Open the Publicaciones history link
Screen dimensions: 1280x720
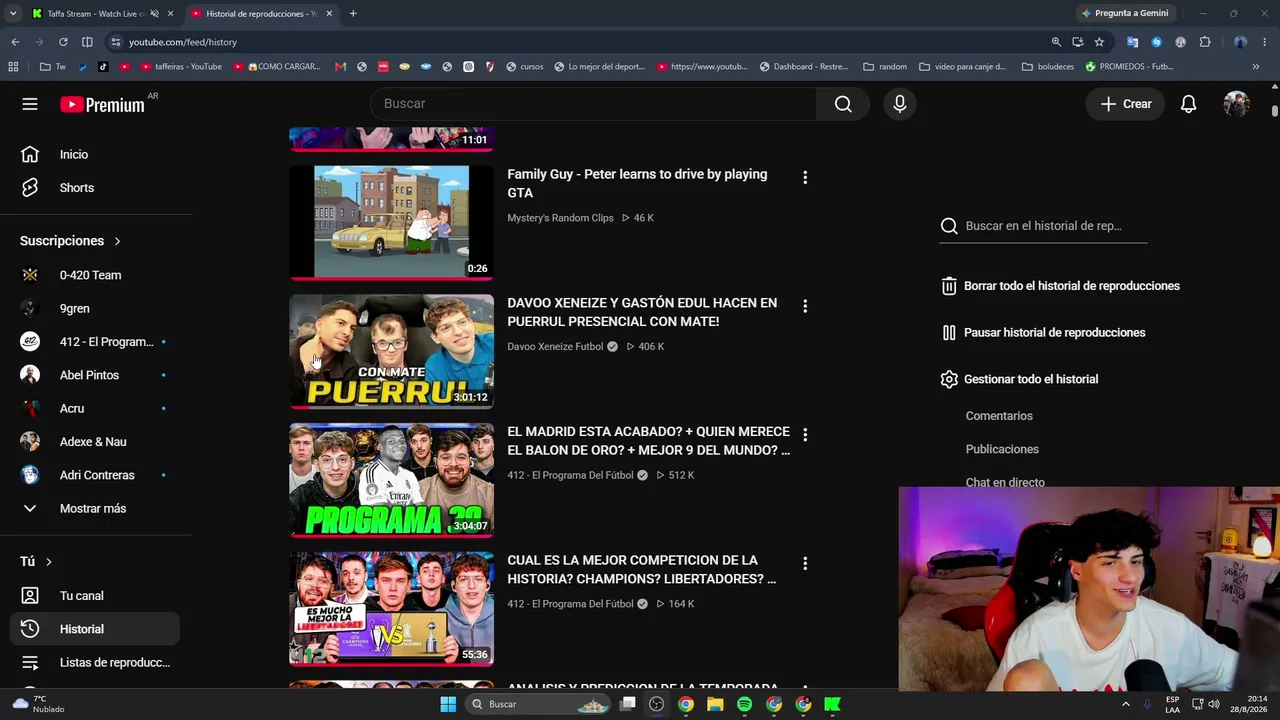(x=1002, y=450)
